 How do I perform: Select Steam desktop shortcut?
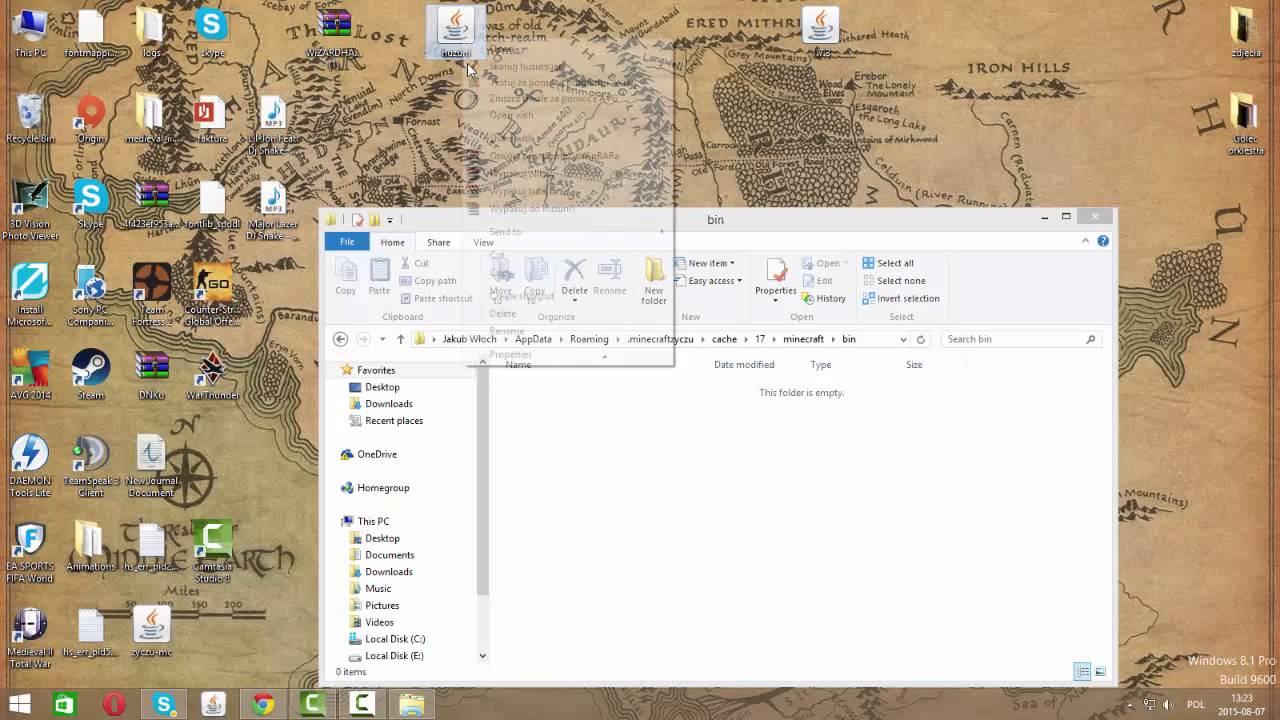point(91,376)
